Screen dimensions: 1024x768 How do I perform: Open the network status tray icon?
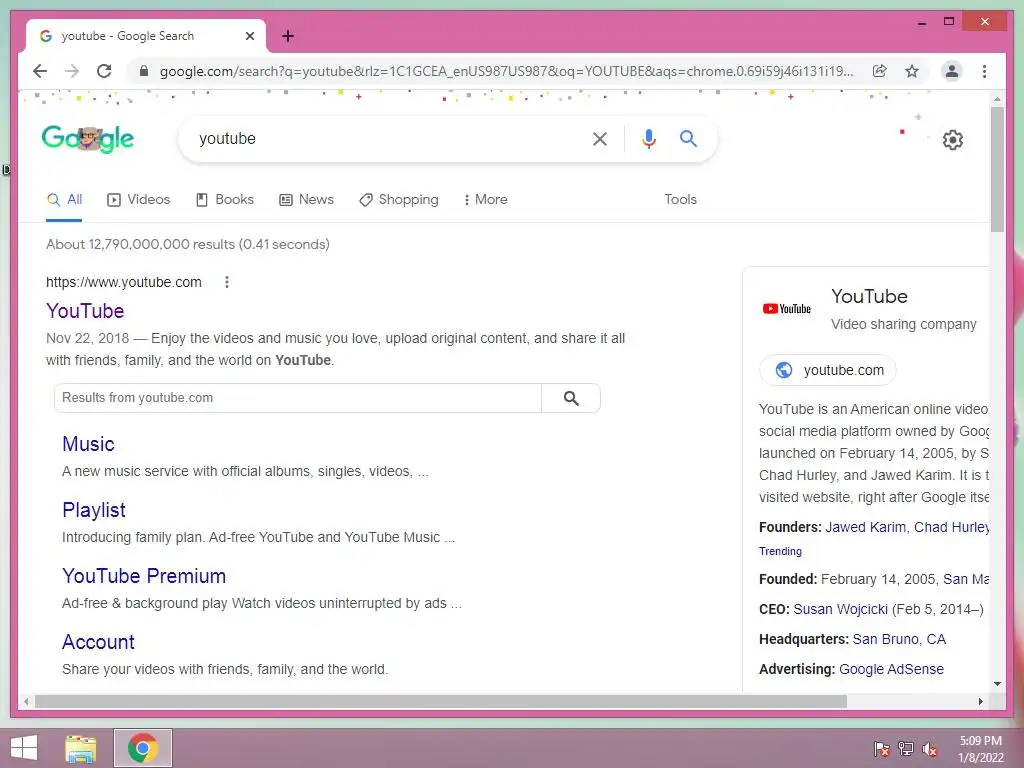pyautogui.click(x=906, y=749)
